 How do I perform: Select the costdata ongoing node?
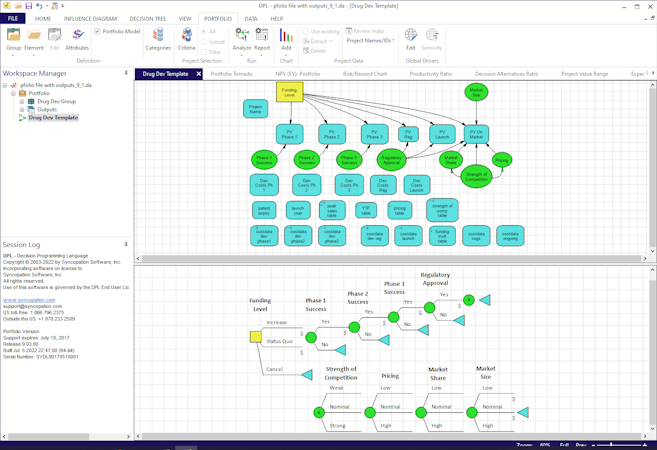click(510, 236)
